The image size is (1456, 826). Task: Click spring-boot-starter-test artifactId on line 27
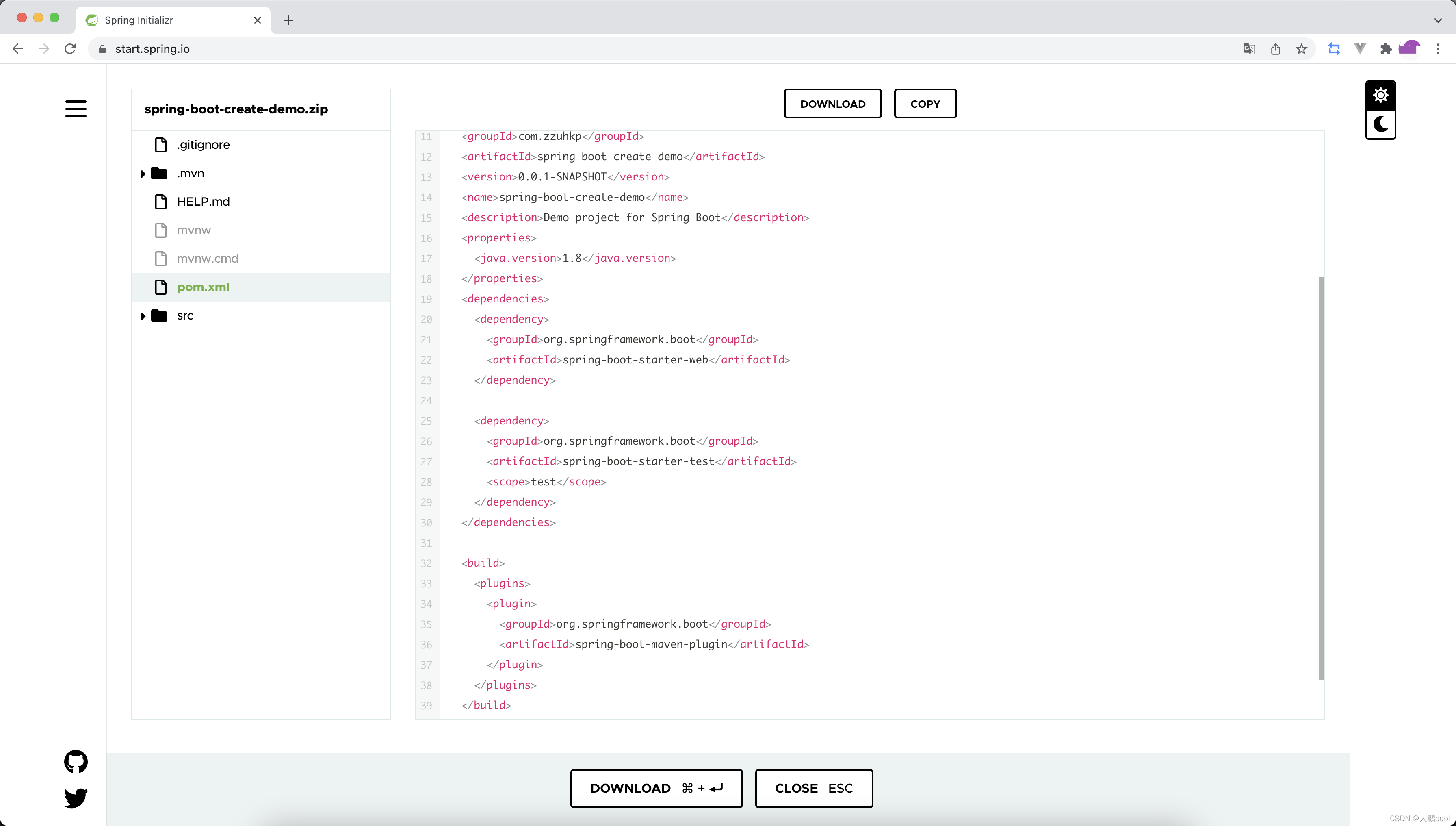[641, 461]
